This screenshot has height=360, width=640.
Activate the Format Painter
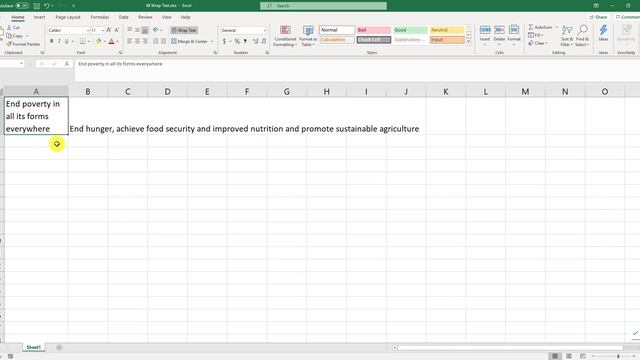[x=23, y=44]
